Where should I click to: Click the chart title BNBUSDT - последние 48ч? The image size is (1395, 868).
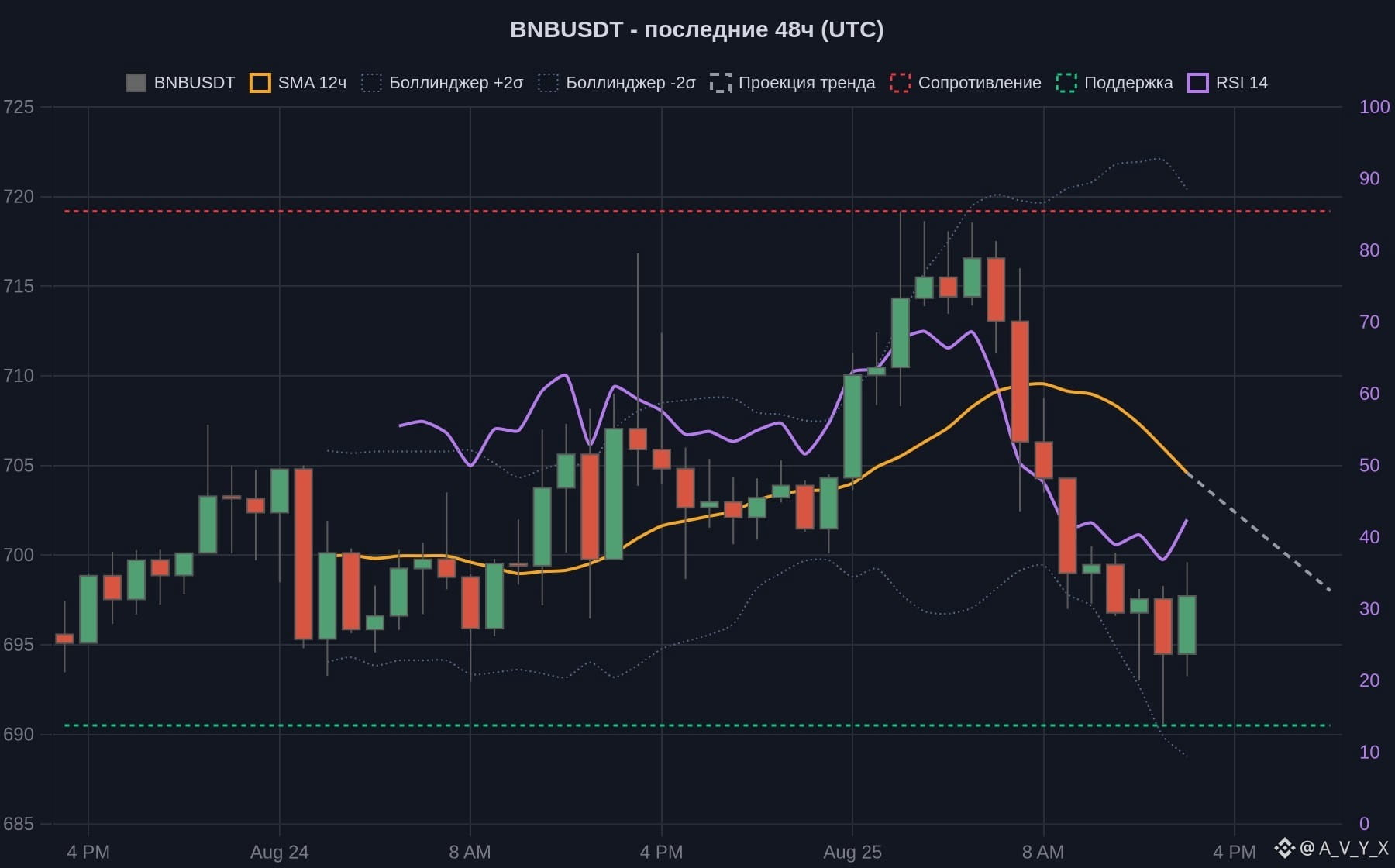[x=697, y=29]
